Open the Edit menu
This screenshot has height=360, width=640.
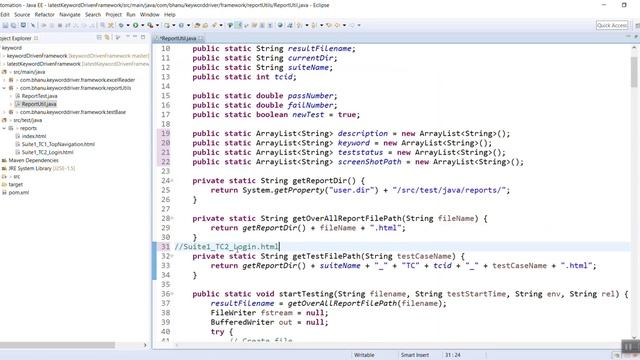(5, 14)
